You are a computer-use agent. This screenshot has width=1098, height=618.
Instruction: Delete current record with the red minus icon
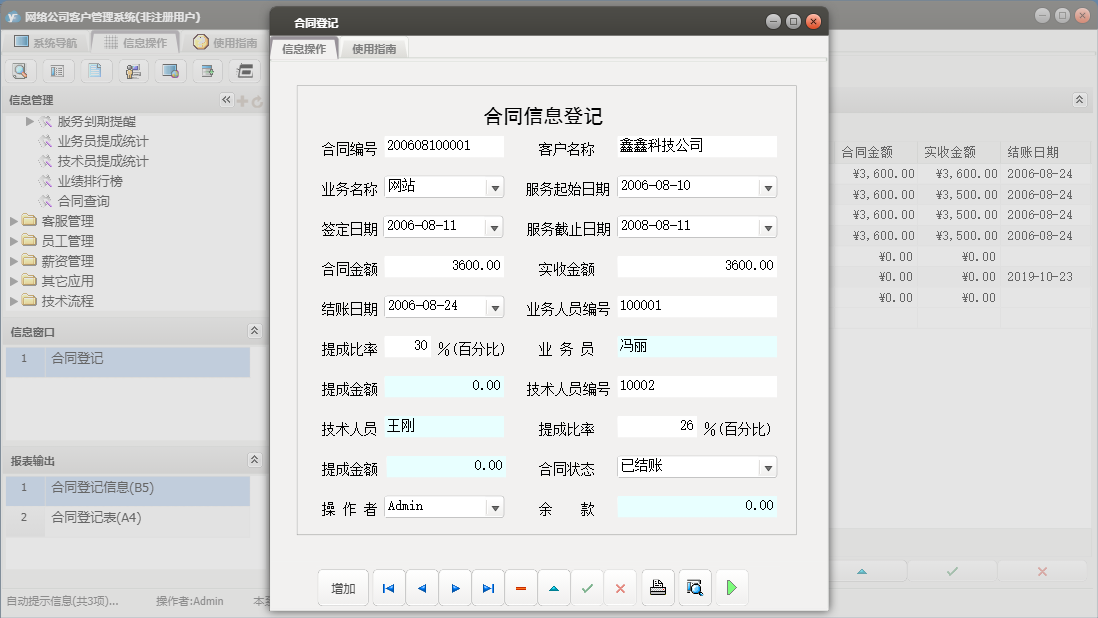pyautogui.click(x=521, y=588)
